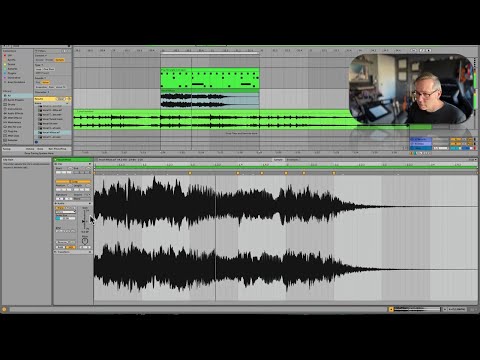Open the Drums library category
Screen dimensions: 480x360
17,104
